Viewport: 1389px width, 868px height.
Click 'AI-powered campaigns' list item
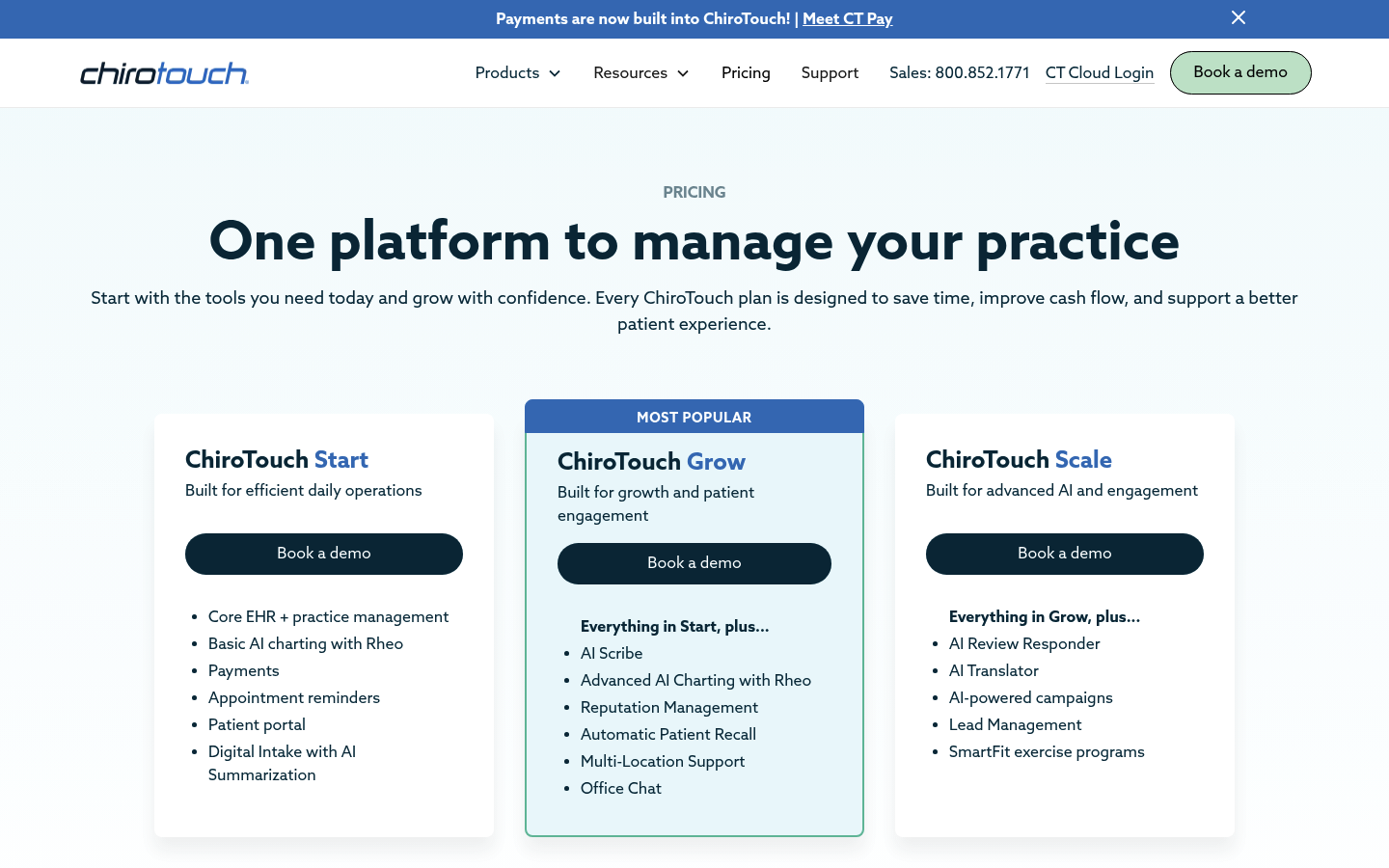pos(1031,697)
